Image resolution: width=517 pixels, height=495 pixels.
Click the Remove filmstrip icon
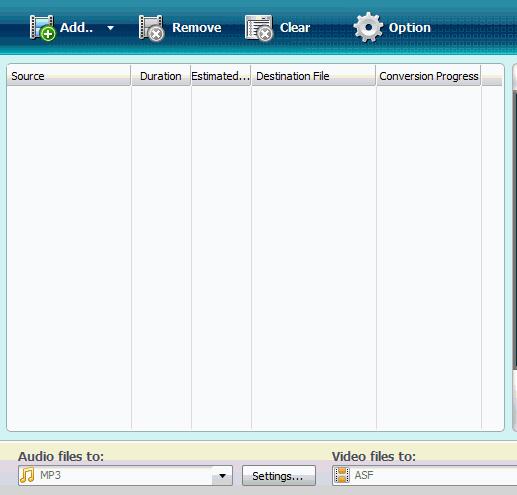[151, 28]
